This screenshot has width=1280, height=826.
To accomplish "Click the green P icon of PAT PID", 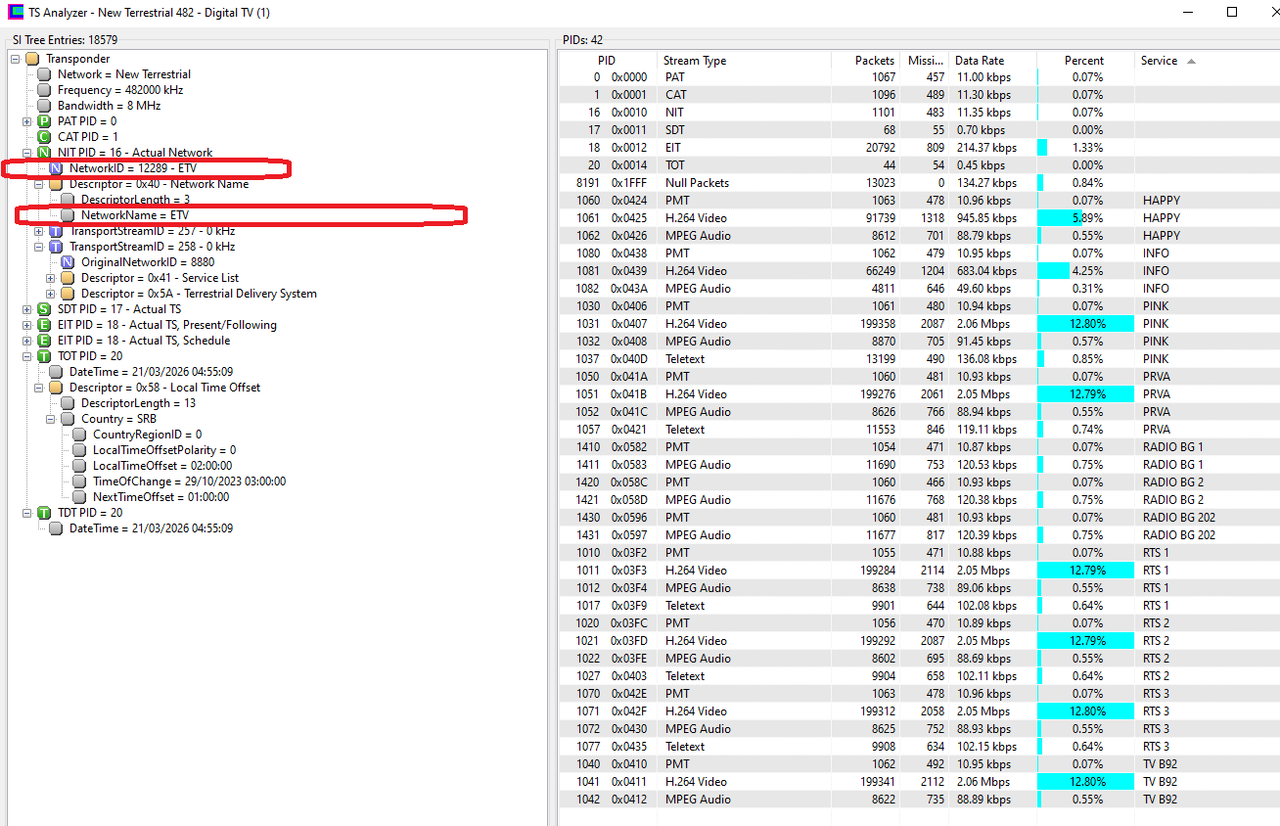I will click(44, 121).
